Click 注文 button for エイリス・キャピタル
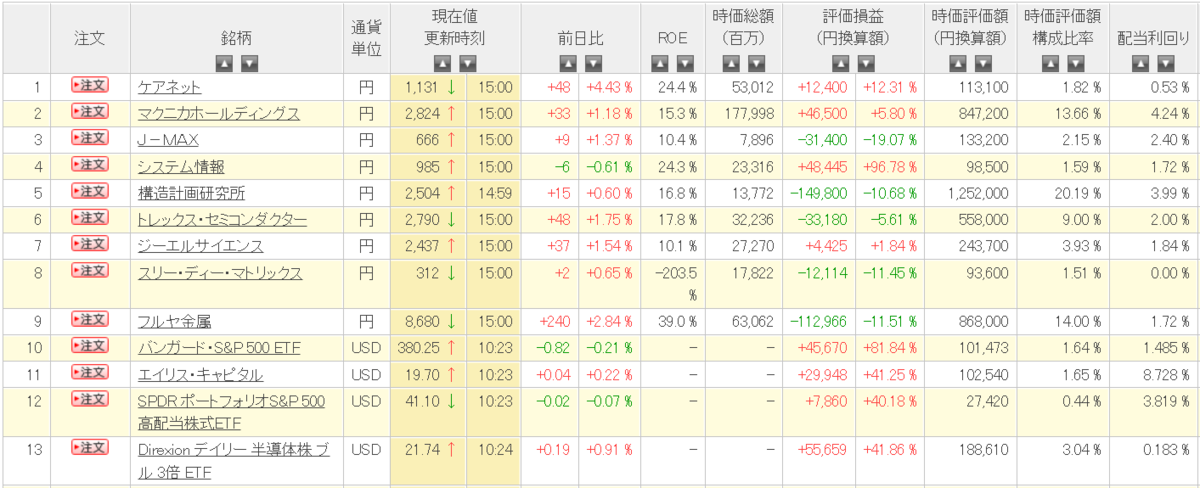 (x=89, y=373)
